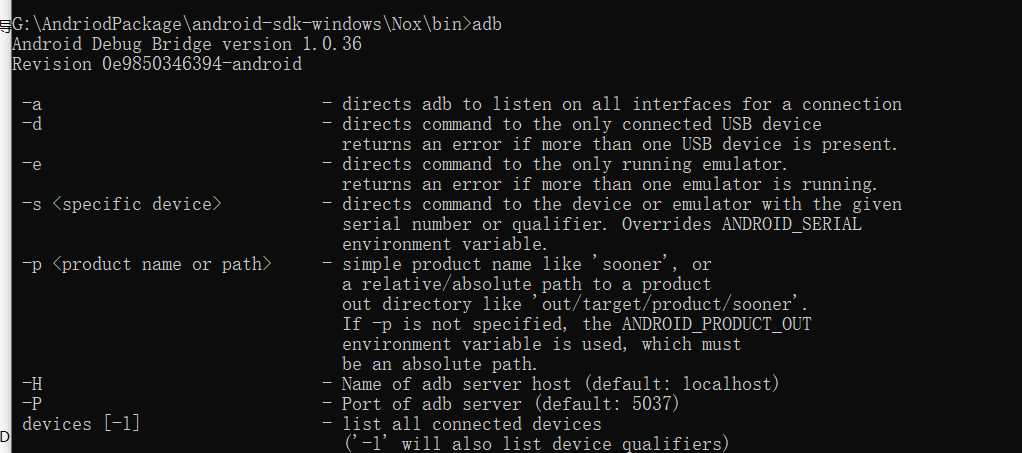Image resolution: width=1022 pixels, height=453 pixels.
Task: Click the -d option flag
Action: [x=32, y=124]
